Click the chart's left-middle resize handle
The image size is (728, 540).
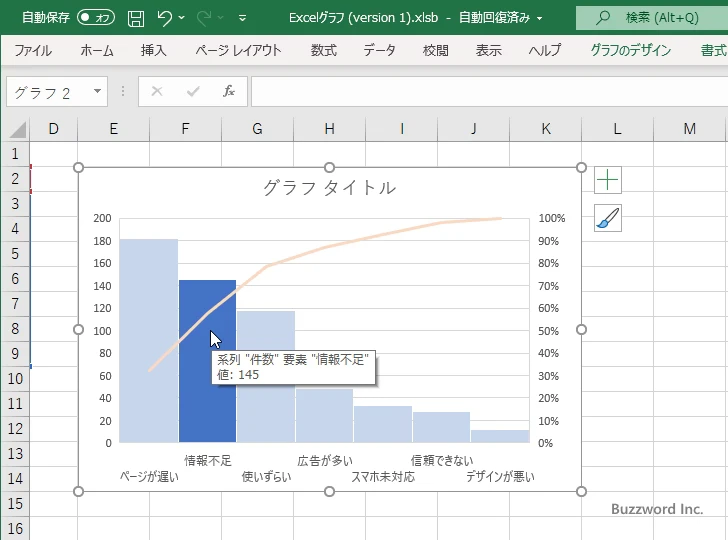coord(78,330)
